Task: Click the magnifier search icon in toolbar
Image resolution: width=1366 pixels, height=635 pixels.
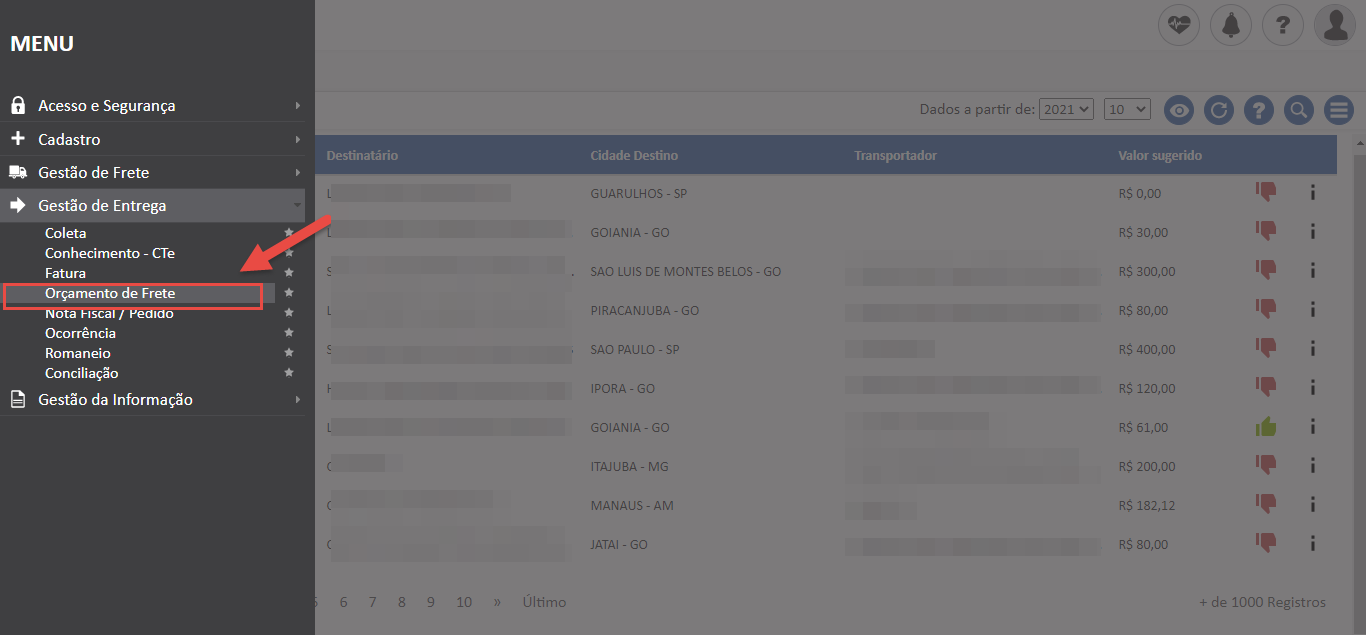Action: [x=1298, y=110]
